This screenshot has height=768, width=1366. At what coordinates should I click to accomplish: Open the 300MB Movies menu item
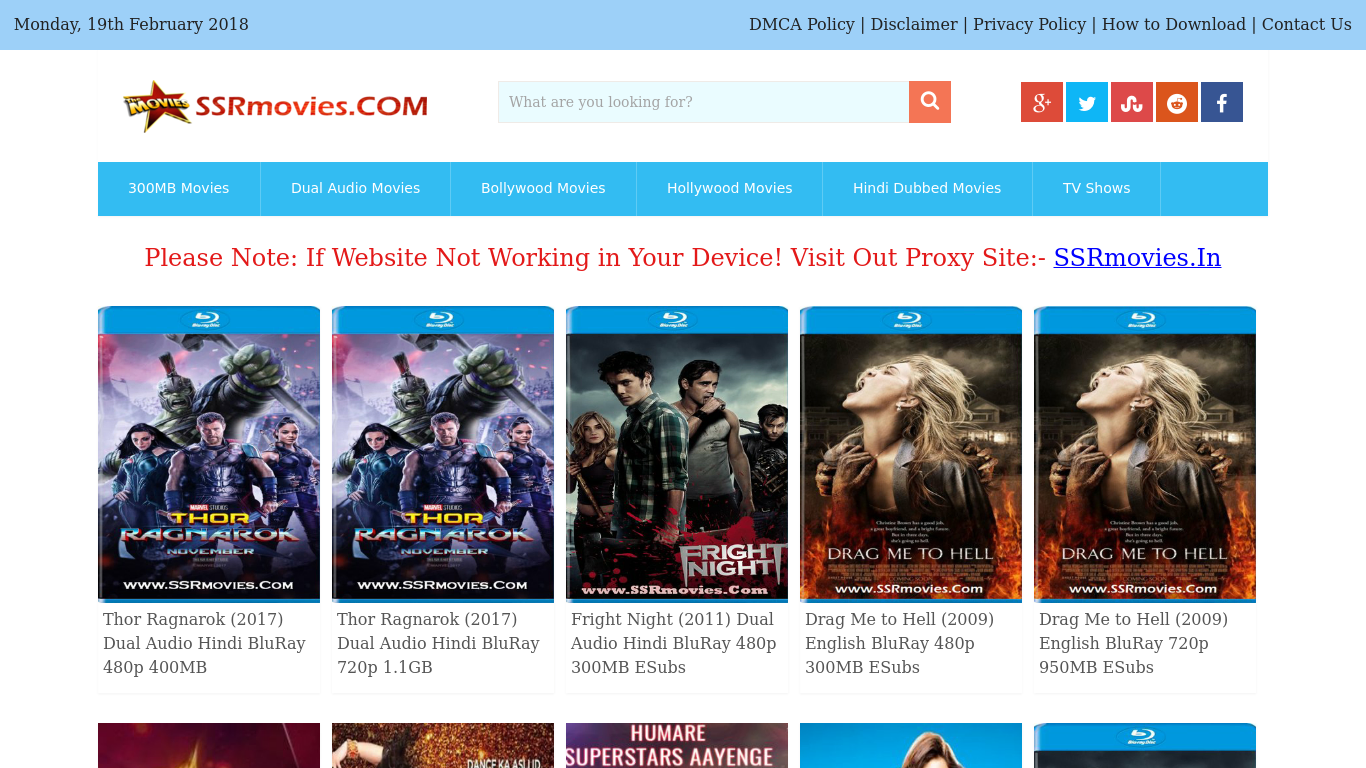179,188
